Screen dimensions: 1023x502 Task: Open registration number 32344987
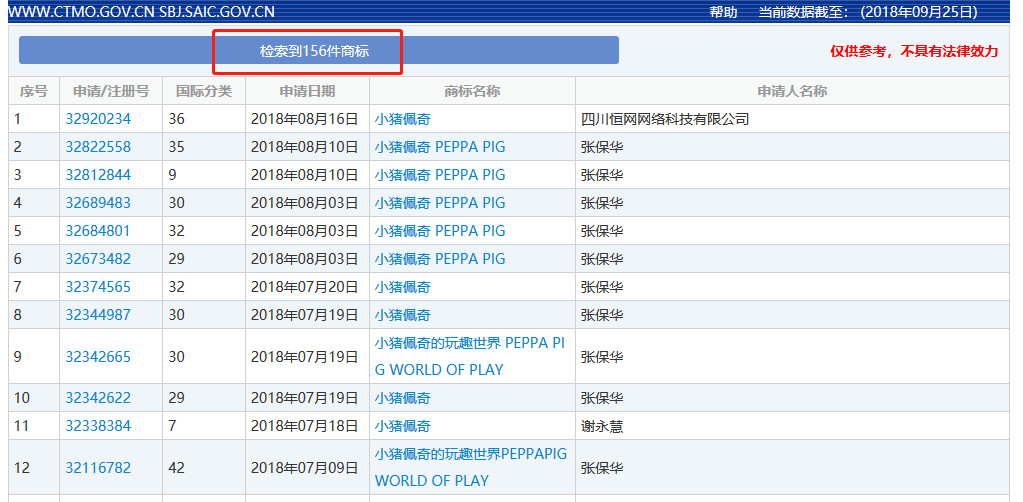point(98,315)
